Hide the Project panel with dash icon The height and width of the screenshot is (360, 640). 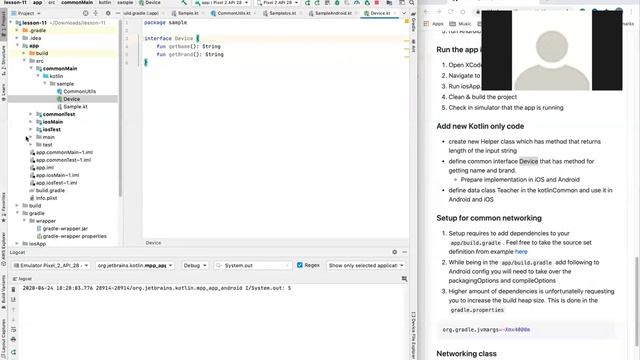point(118,13)
